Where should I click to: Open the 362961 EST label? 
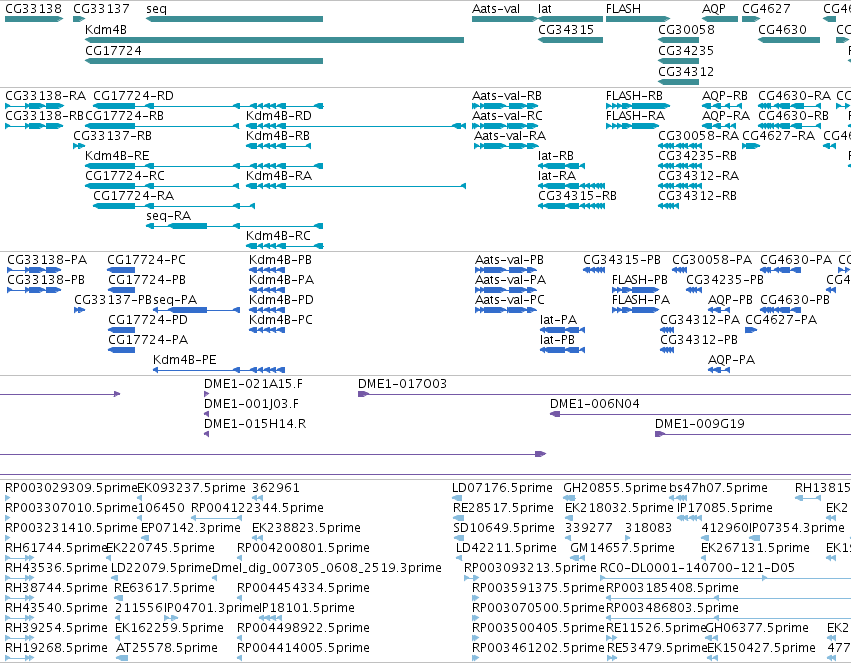(276, 488)
